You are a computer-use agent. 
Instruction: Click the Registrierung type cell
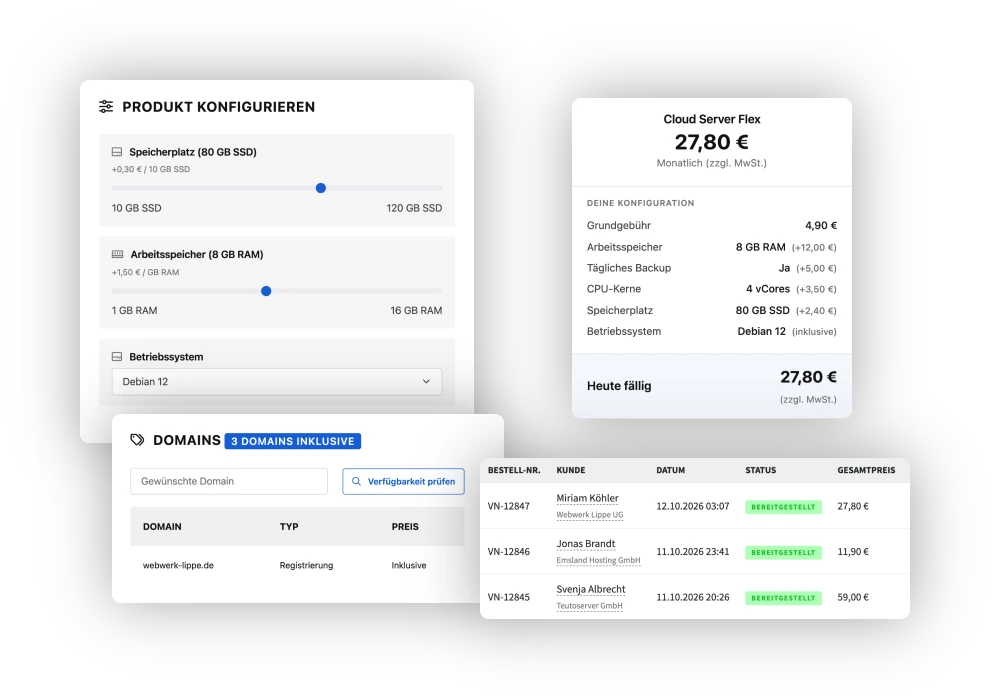(x=306, y=565)
